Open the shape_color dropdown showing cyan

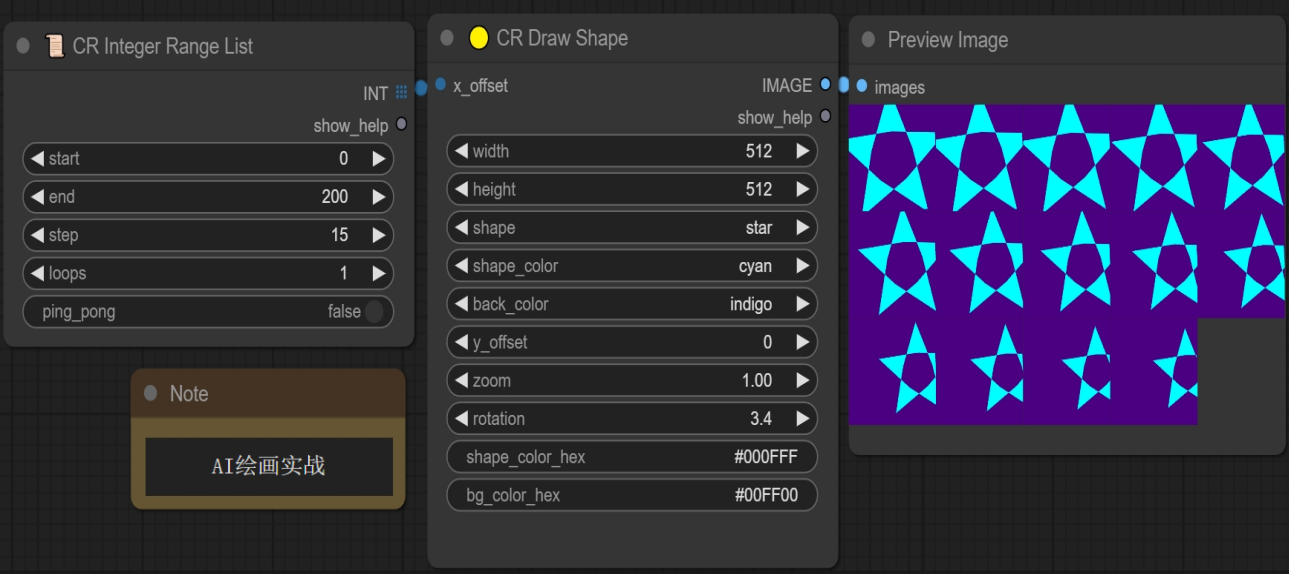[632, 266]
